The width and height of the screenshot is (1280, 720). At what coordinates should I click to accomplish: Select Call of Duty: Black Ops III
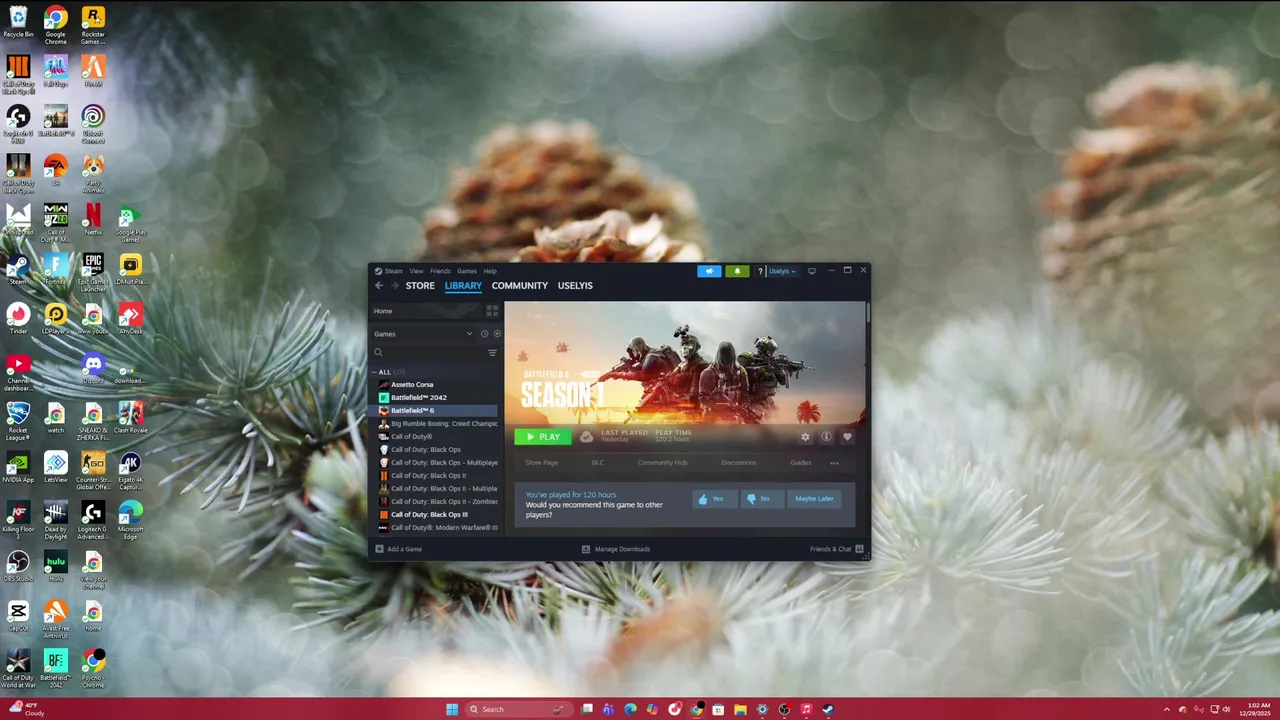click(435, 515)
